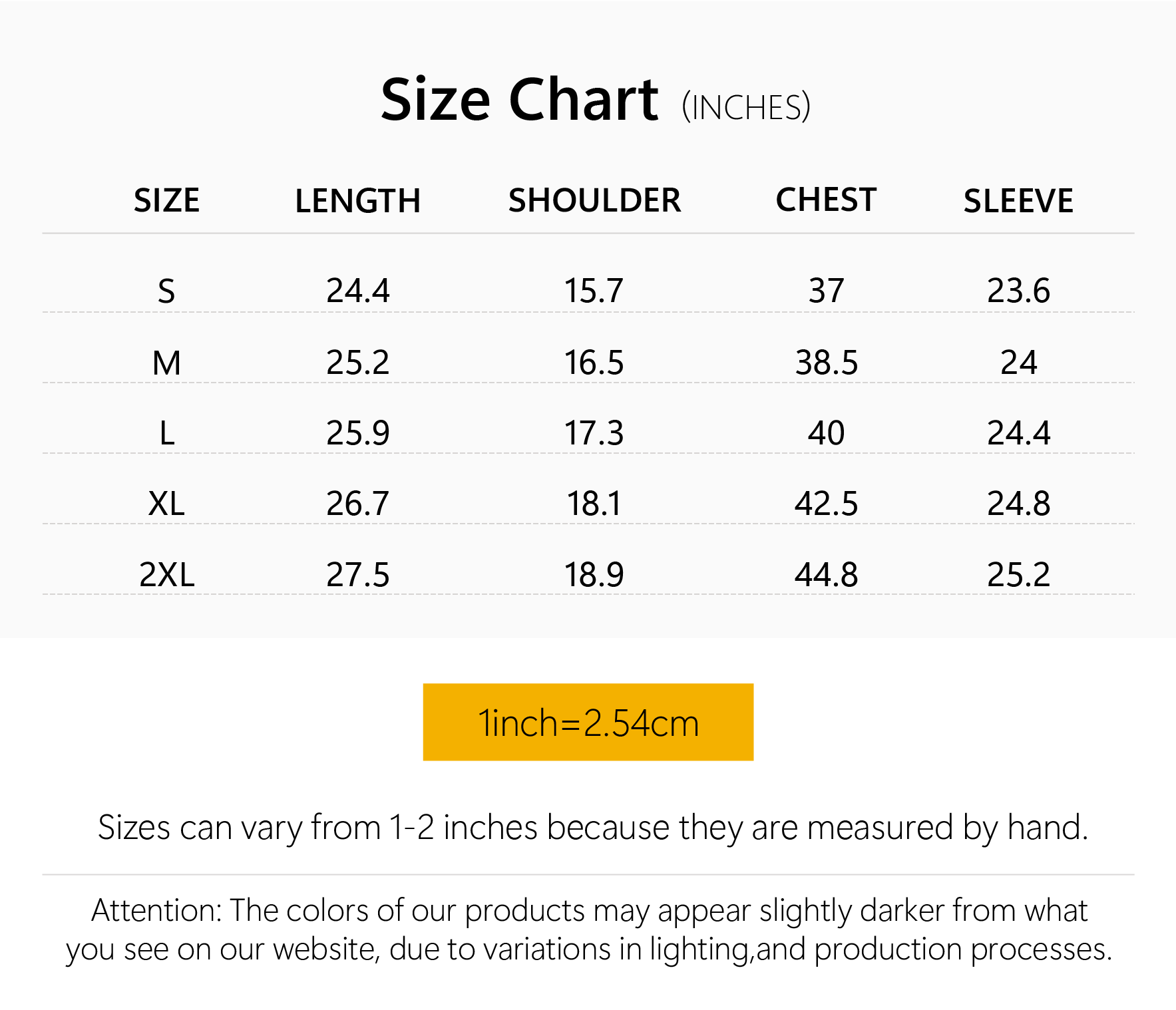
Task: Select the M size row label
Action: click(x=166, y=363)
